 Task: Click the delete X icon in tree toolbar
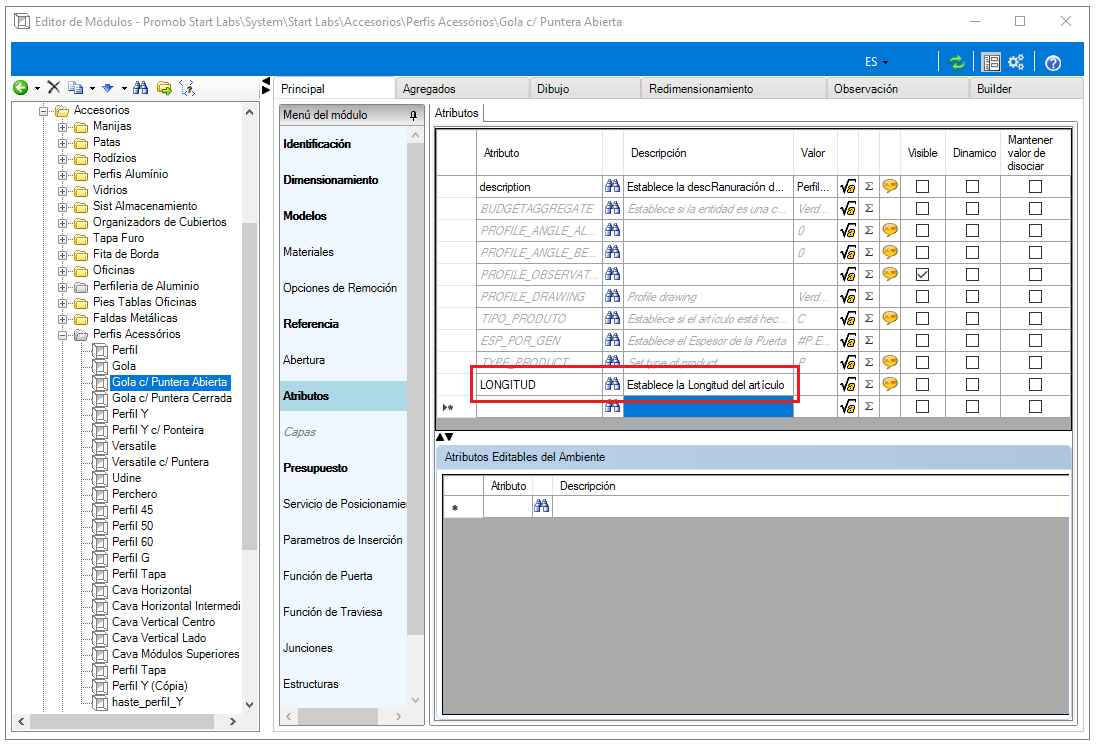coord(54,88)
